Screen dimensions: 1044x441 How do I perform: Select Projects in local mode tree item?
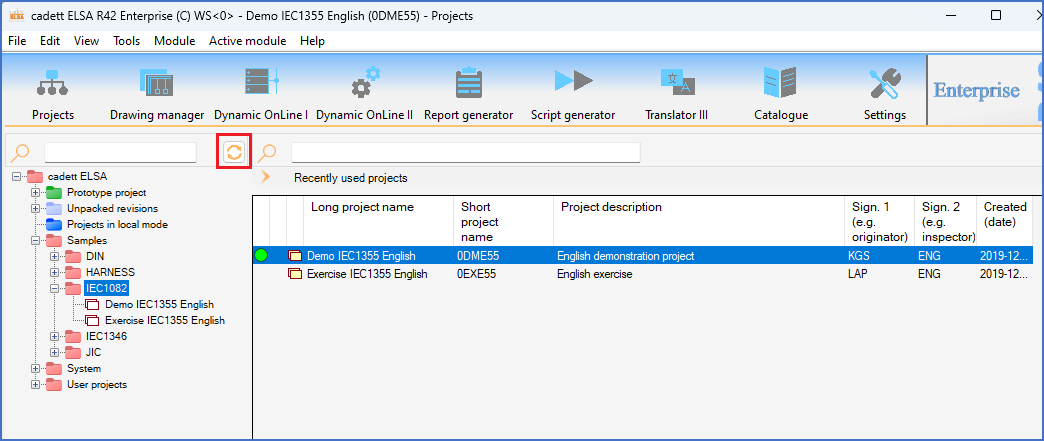point(117,224)
